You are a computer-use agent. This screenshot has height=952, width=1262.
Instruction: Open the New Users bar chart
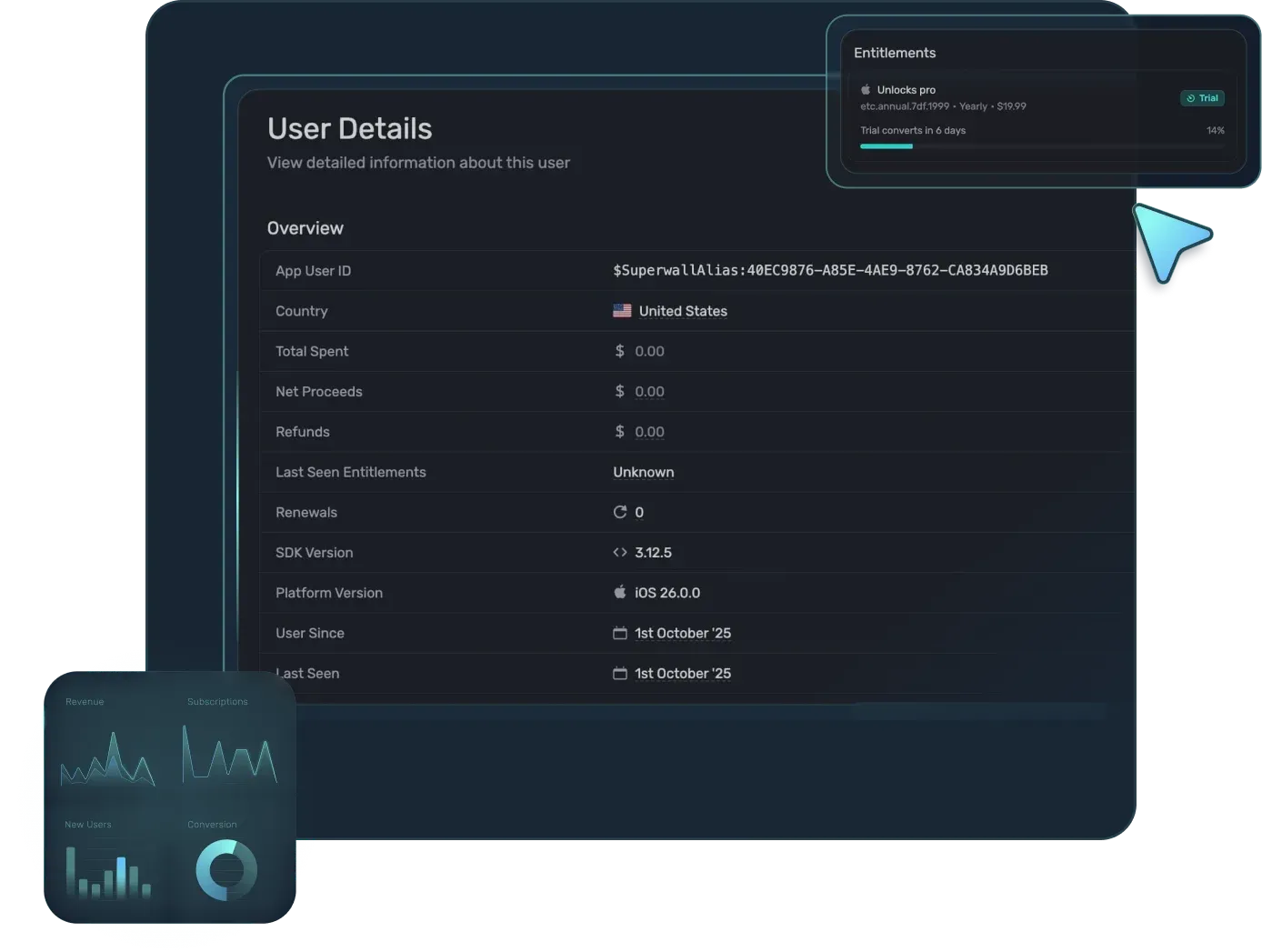click(x=107, y=873)
